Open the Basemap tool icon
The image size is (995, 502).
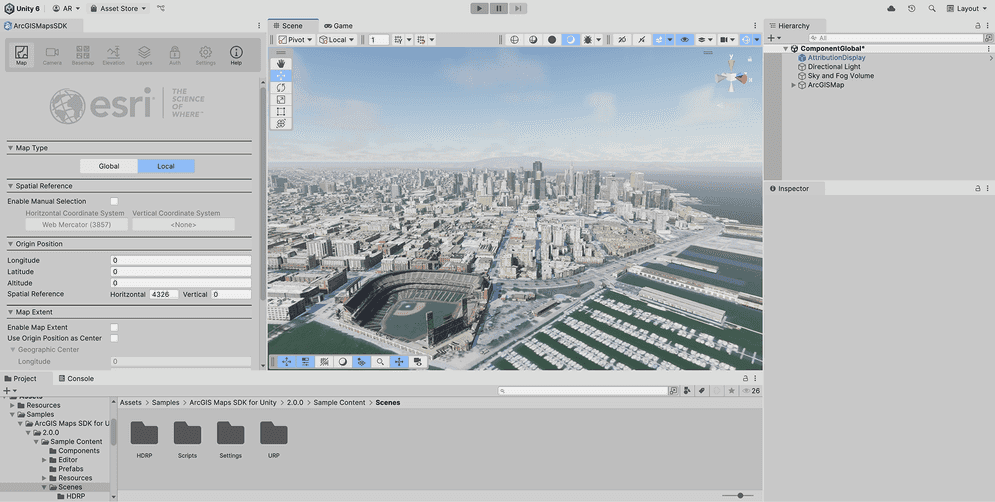pos(82,55)
